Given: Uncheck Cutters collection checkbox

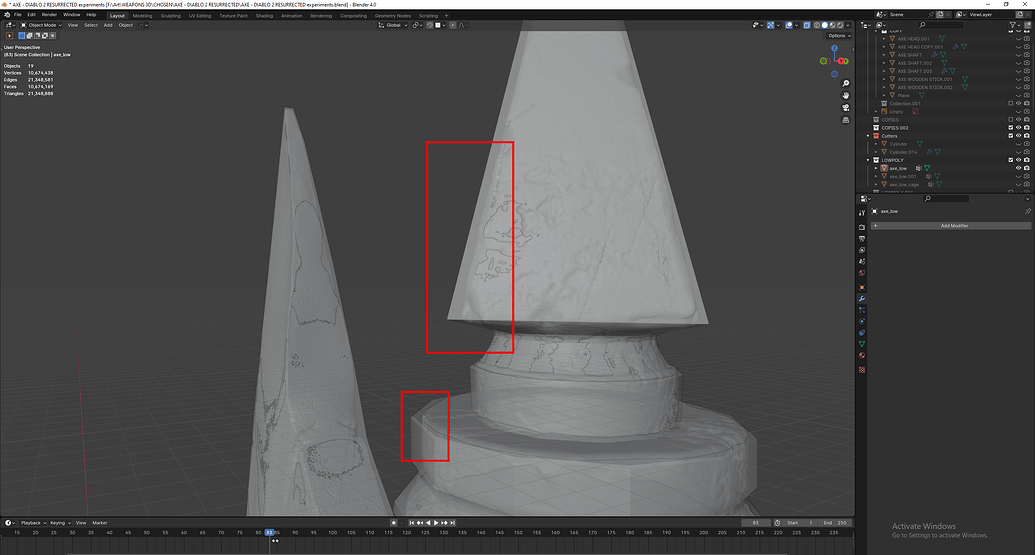Looking at the screenshot, I should (1011, 136).
